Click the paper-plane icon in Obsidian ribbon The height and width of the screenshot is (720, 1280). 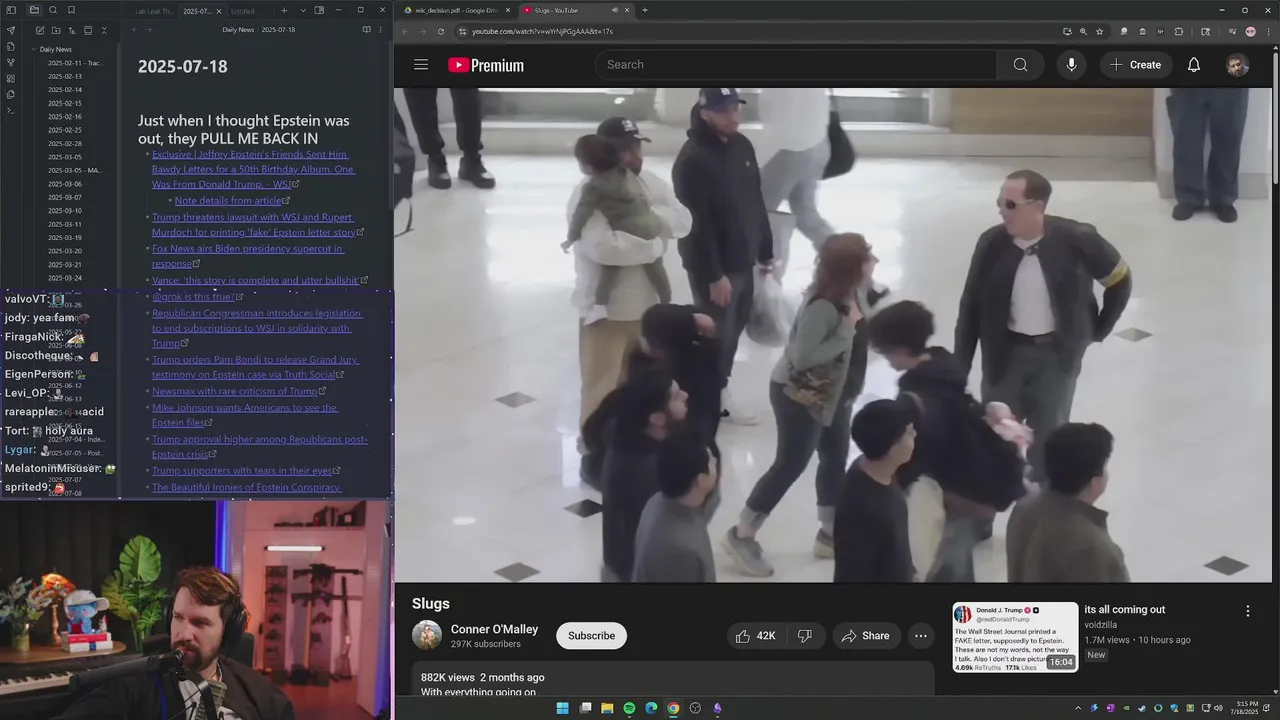11,30
